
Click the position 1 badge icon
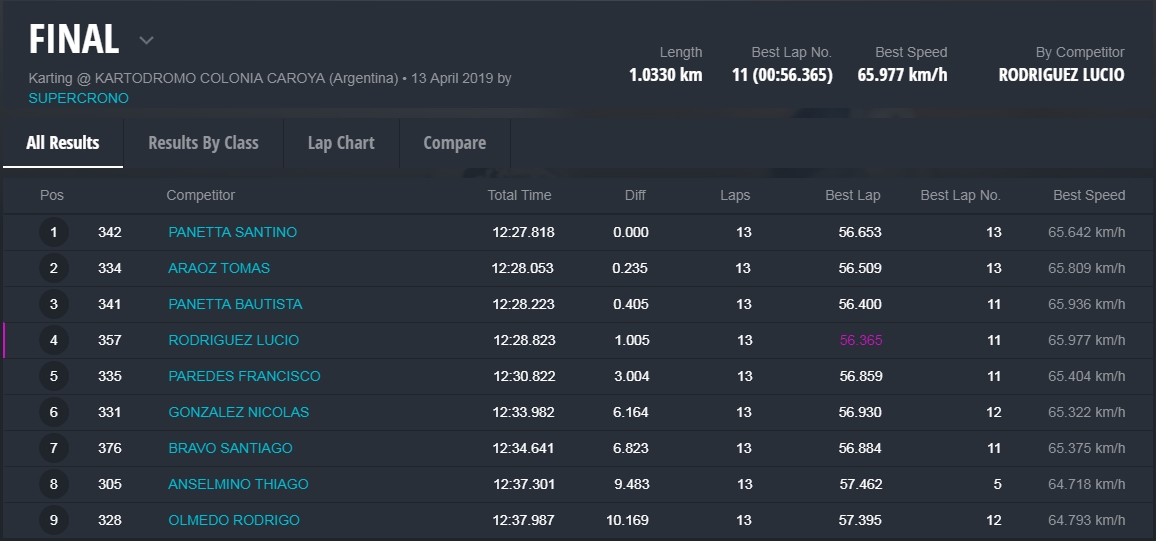point(54,233)
